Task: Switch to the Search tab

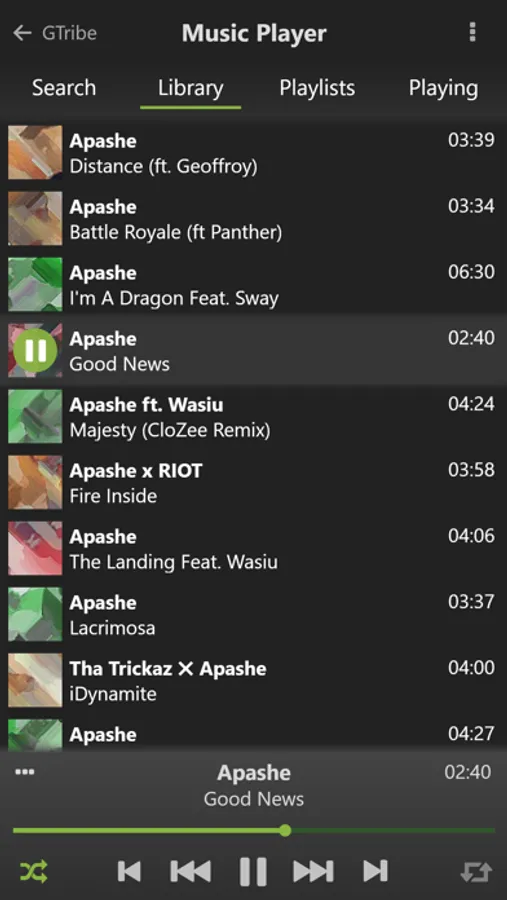Action: 64,88
